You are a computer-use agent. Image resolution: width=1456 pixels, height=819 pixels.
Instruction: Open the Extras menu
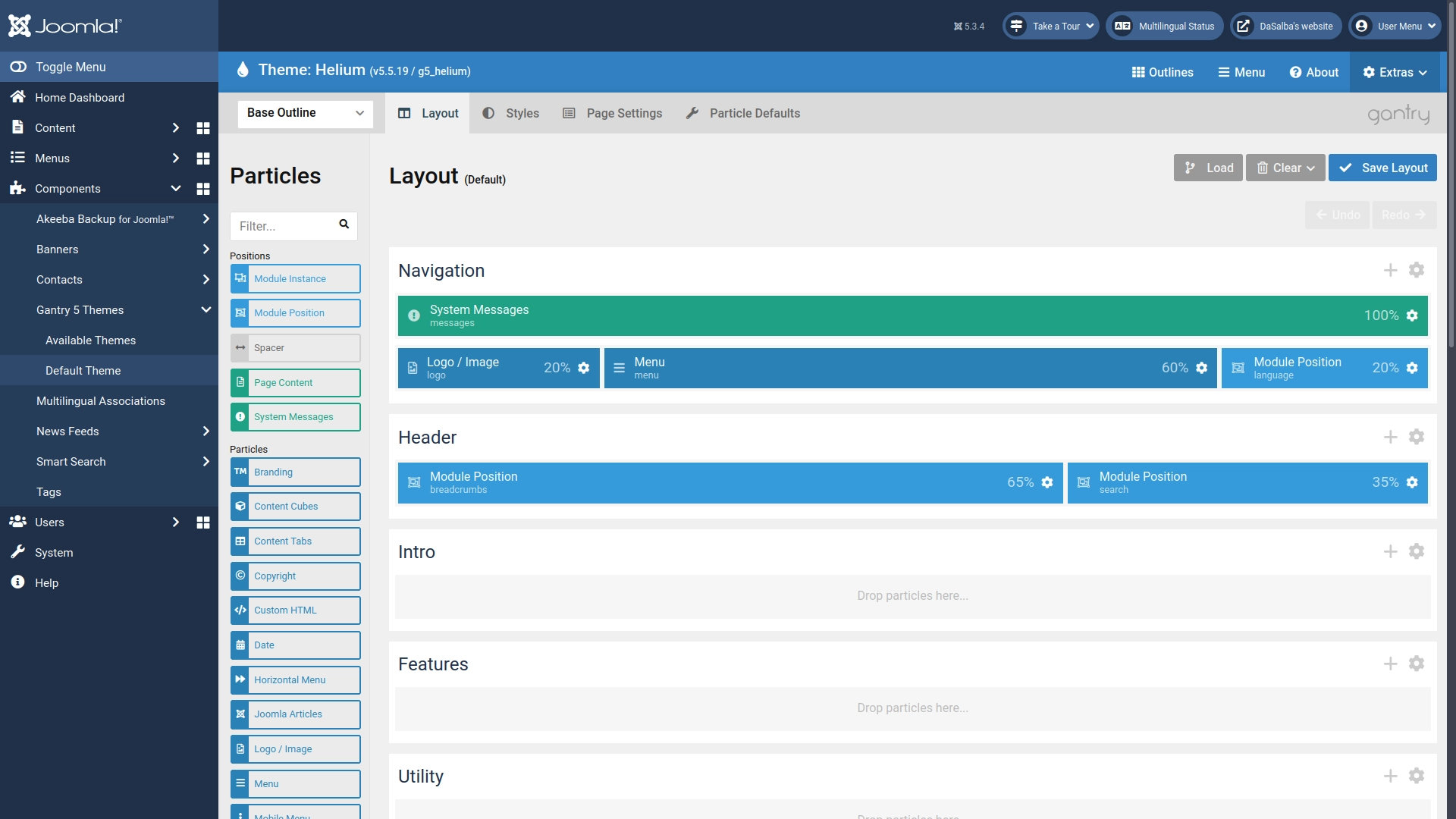click(x=1395, y=72)
